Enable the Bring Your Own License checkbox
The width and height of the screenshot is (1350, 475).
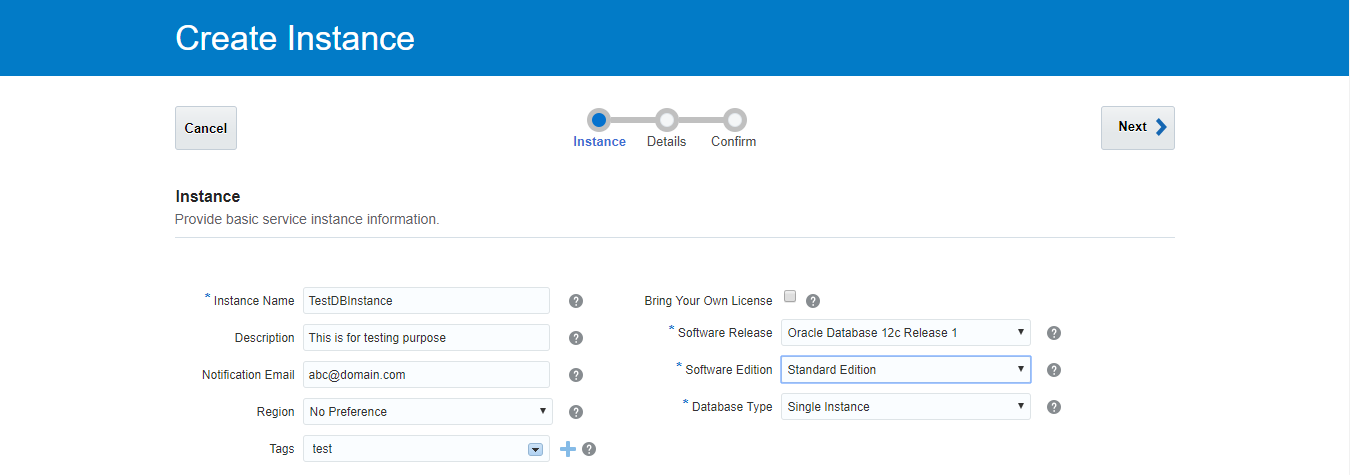tap(790, 296)
